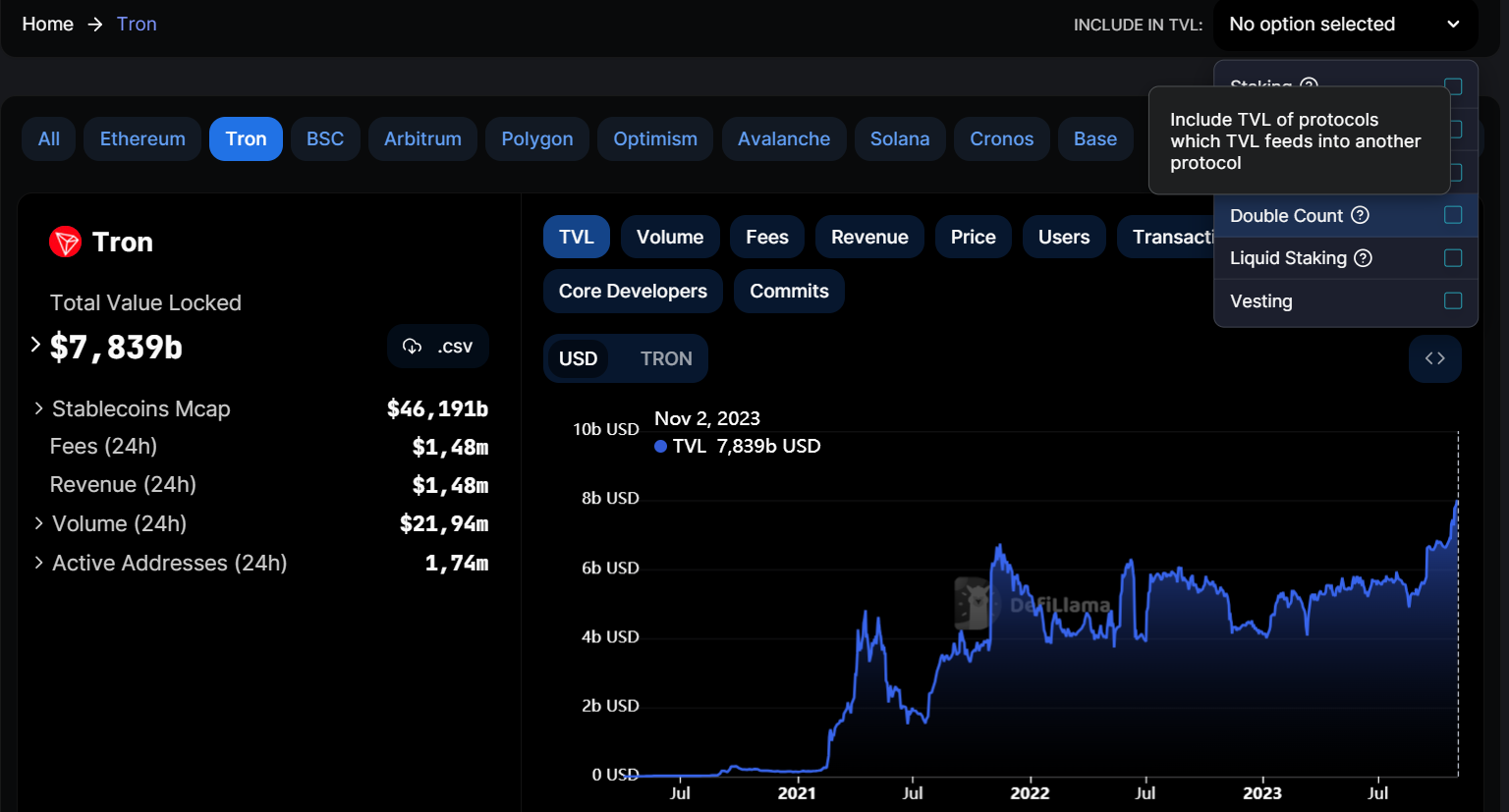Image resolution: width=1509 pixels, height=812 pixels.
Task: Click Liquid Staking help question icon
Action: [1363, 258]
